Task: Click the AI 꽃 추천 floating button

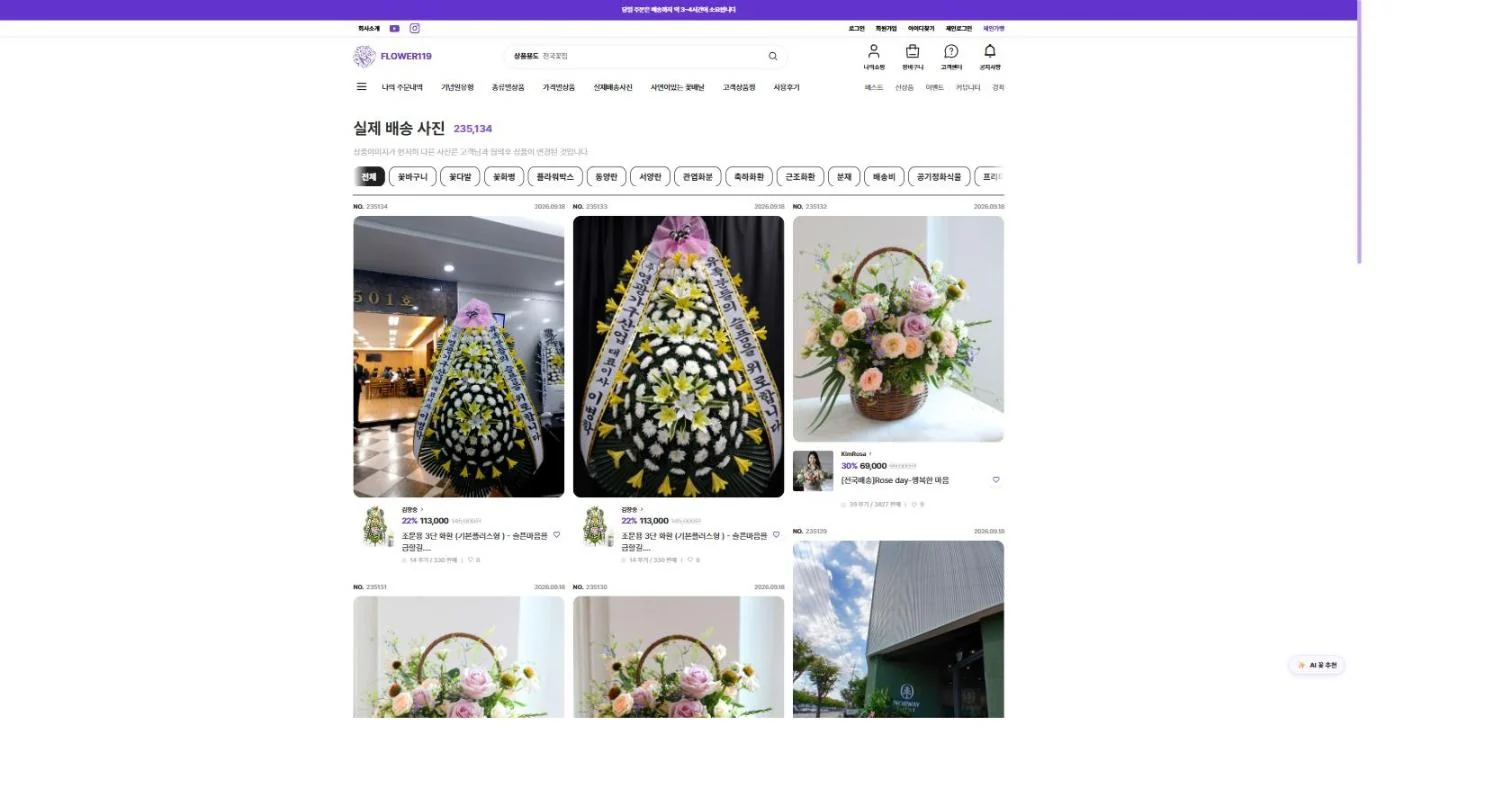Action: [1317, 665]
